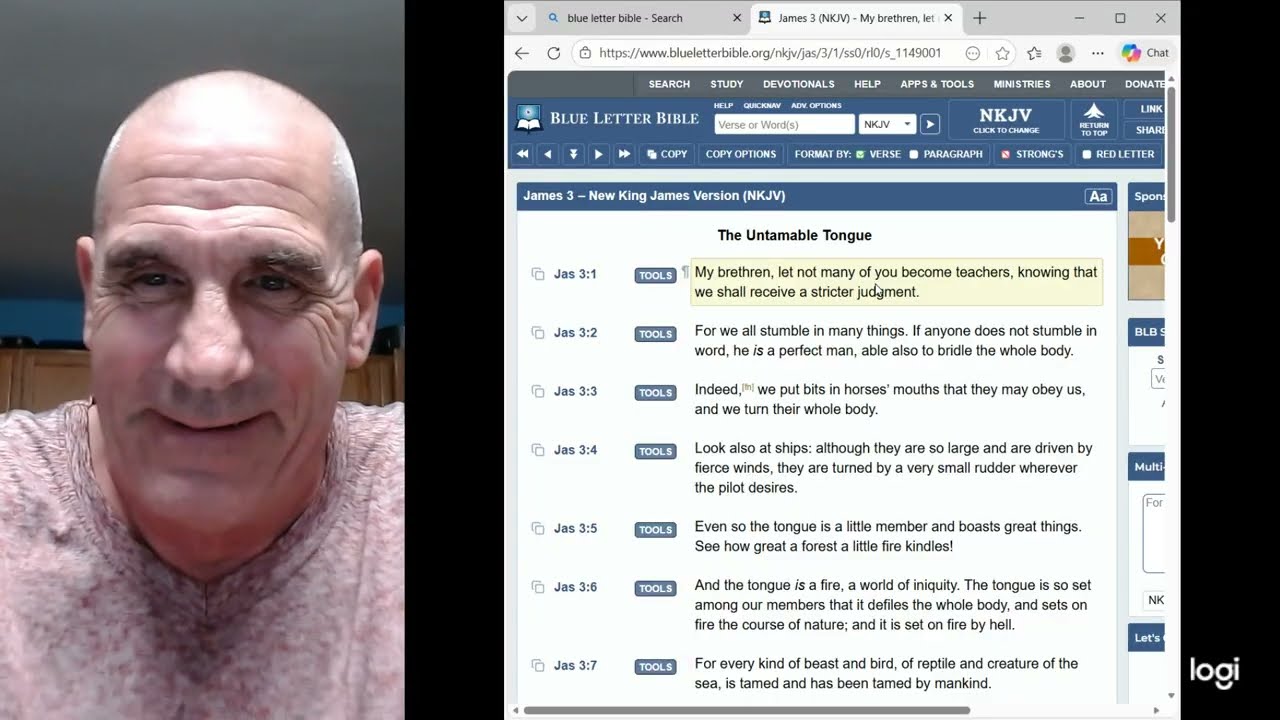Open TOOLS for Jas 3:7

(x=655, y=667)
